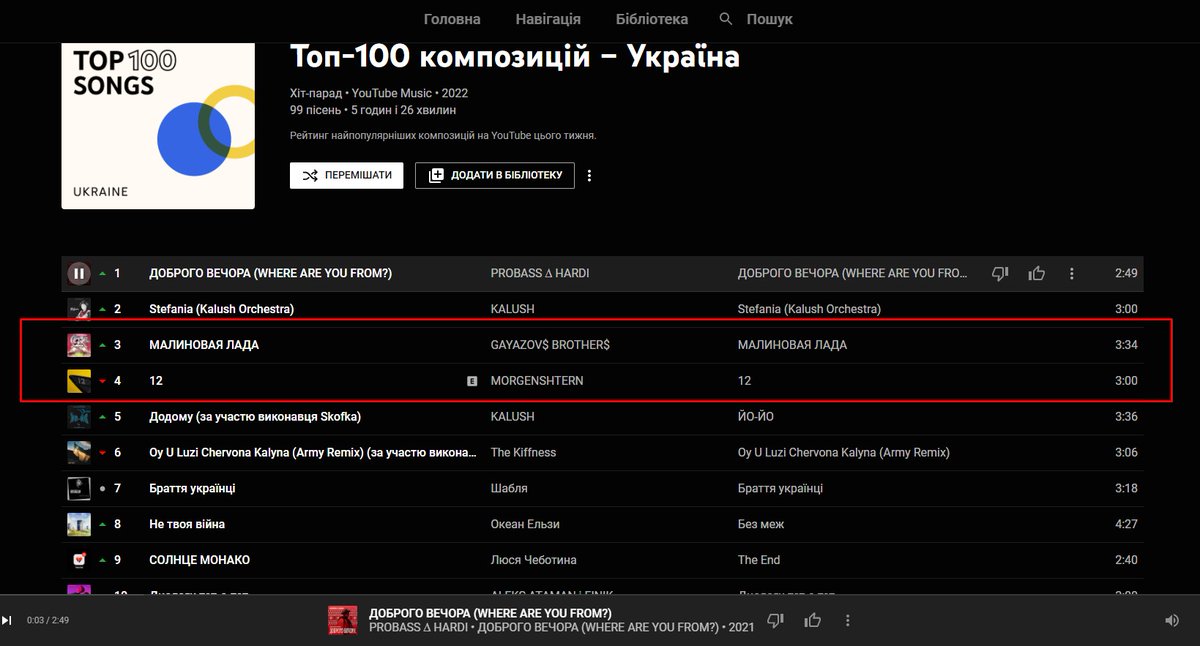Image resolution: width=1200 pixels, height=646 pixels.
Task: Click title ДОБРОГО ВЕЧОРА in player bar
Action: pos(490,613)
